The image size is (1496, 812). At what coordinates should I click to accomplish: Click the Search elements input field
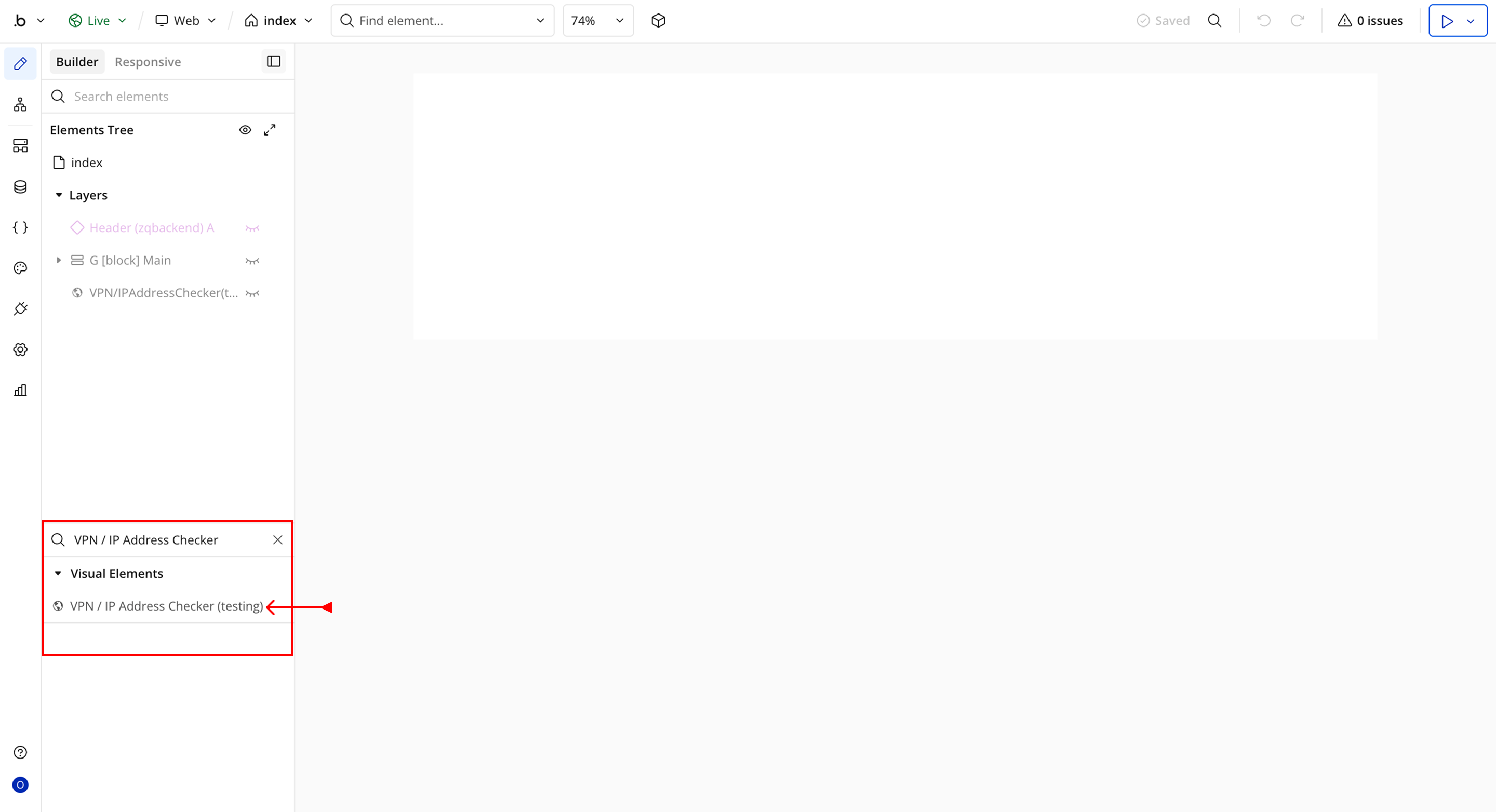click(174, 97)
